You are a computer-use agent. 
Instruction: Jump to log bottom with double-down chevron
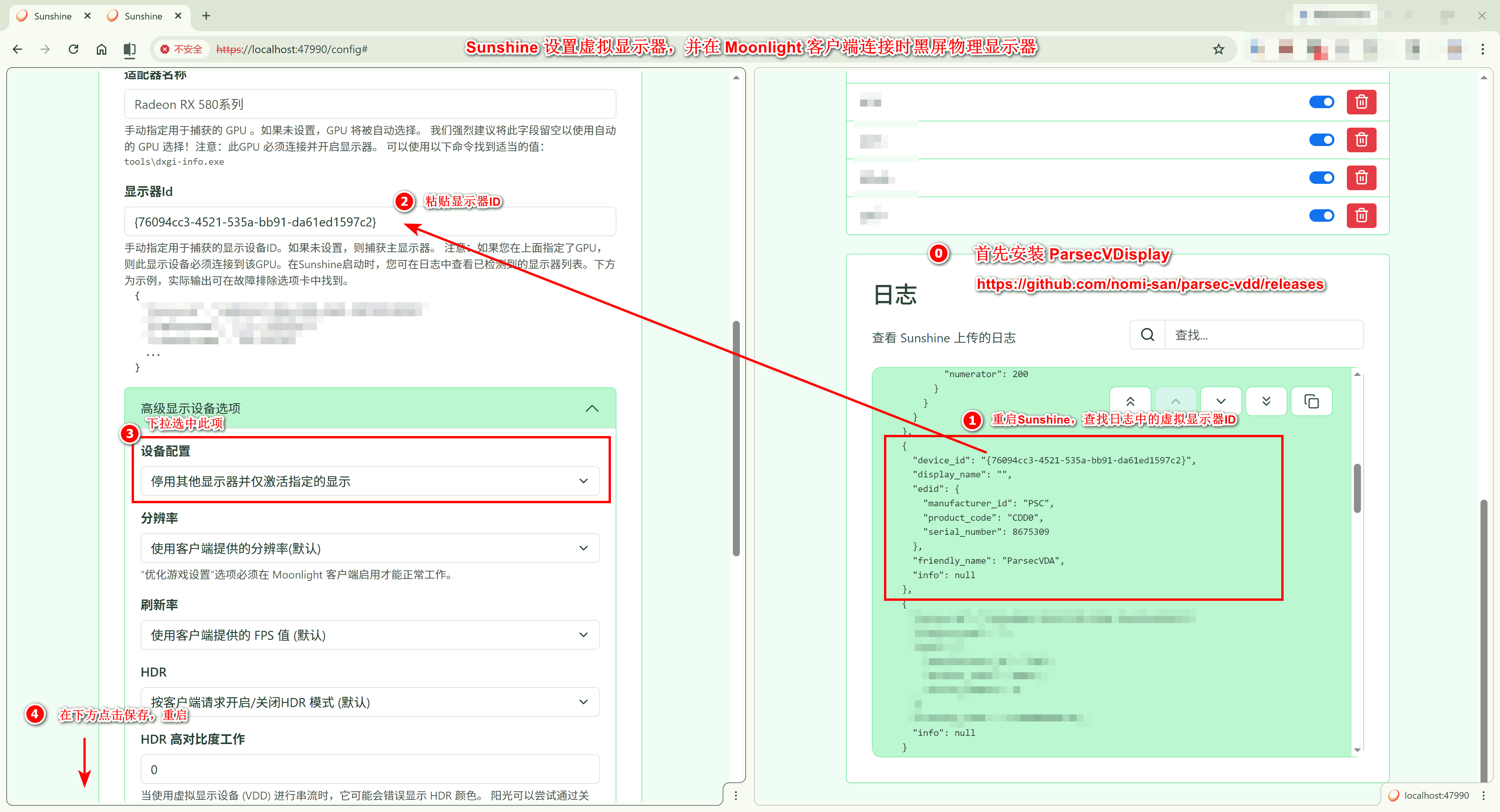tap(1266, 402)
